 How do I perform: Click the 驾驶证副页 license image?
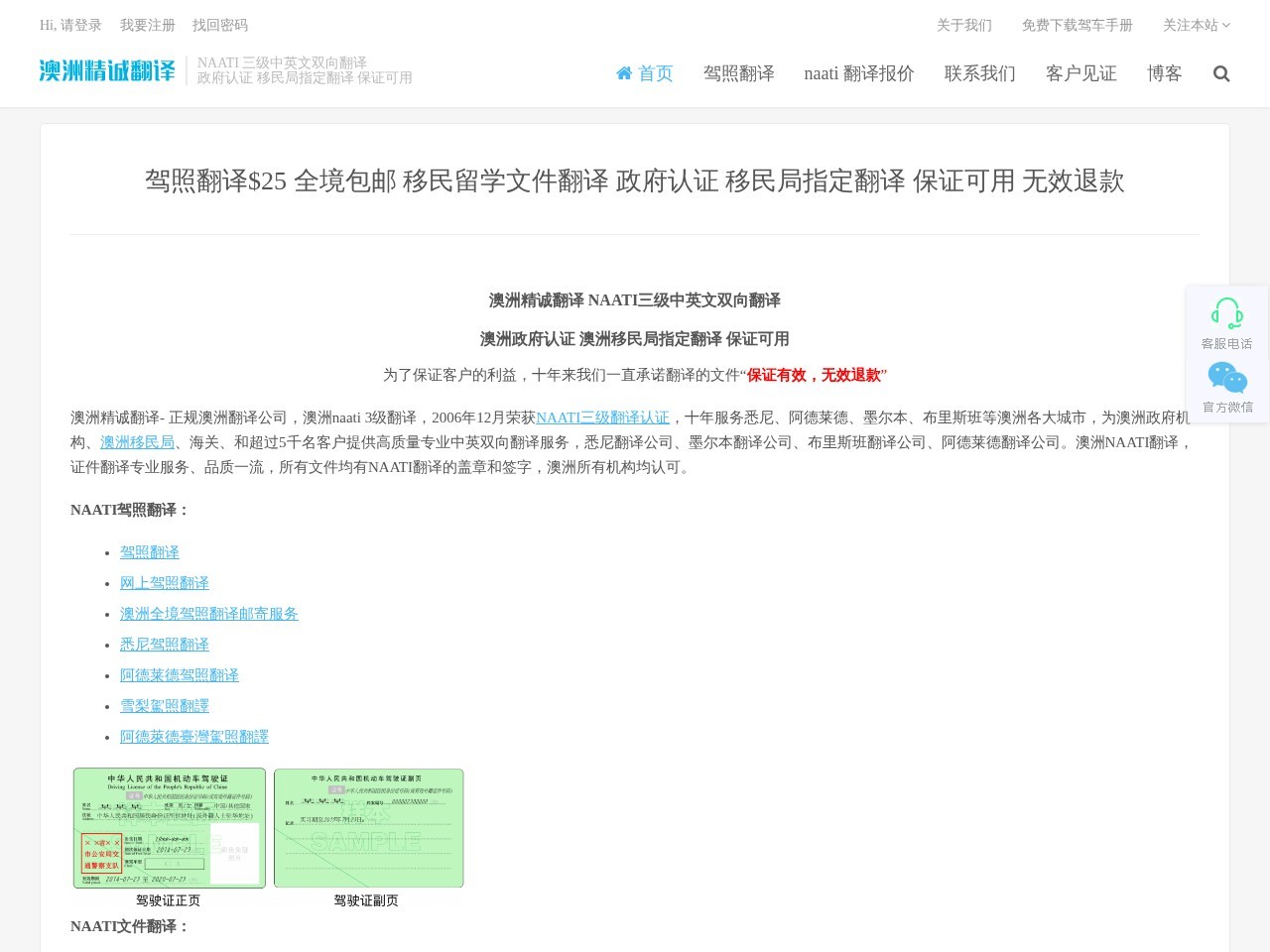click(x=369, y=828)
